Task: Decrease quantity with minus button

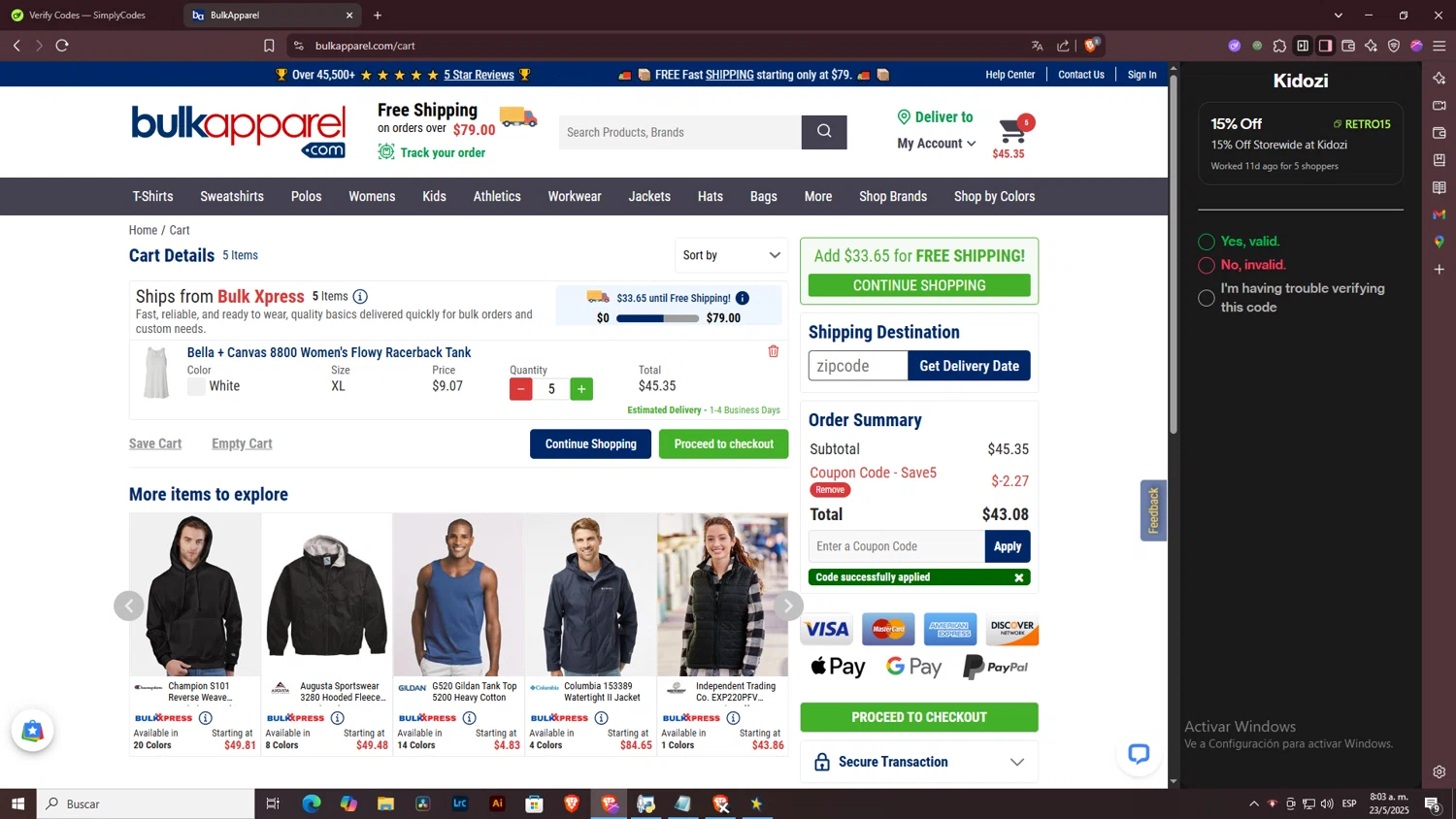Action: pyautogui.click(x=521, y=389)
